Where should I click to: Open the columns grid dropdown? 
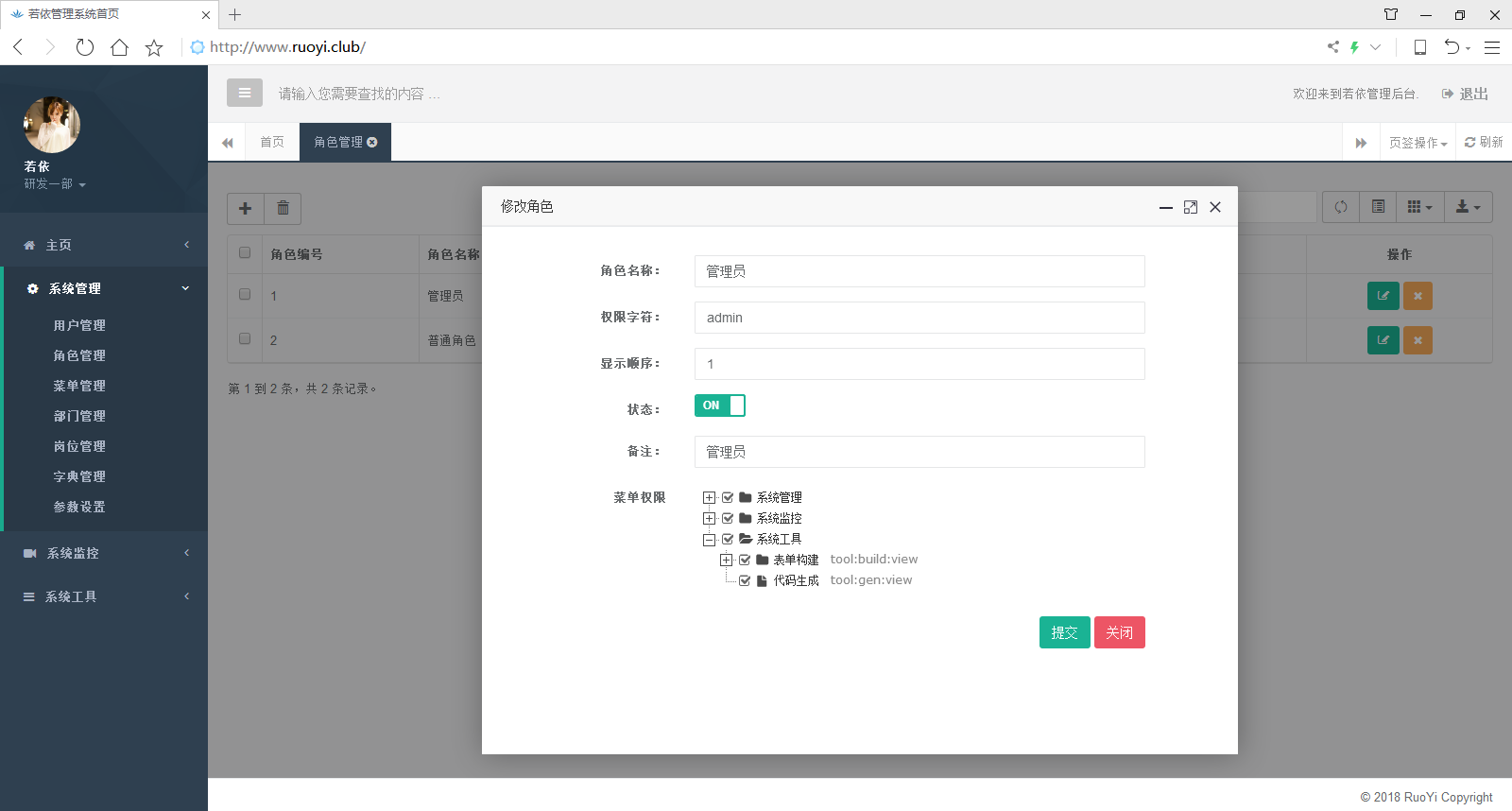pos(1420,207)
